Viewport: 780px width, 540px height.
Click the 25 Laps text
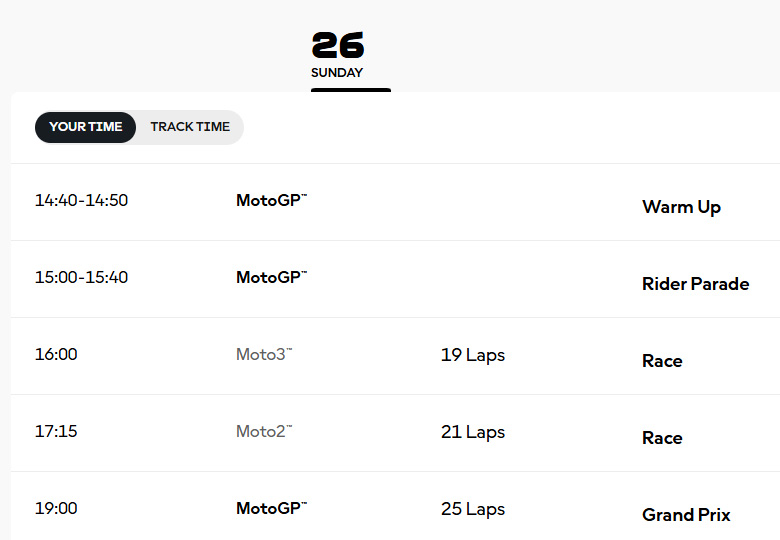(472, 509)
